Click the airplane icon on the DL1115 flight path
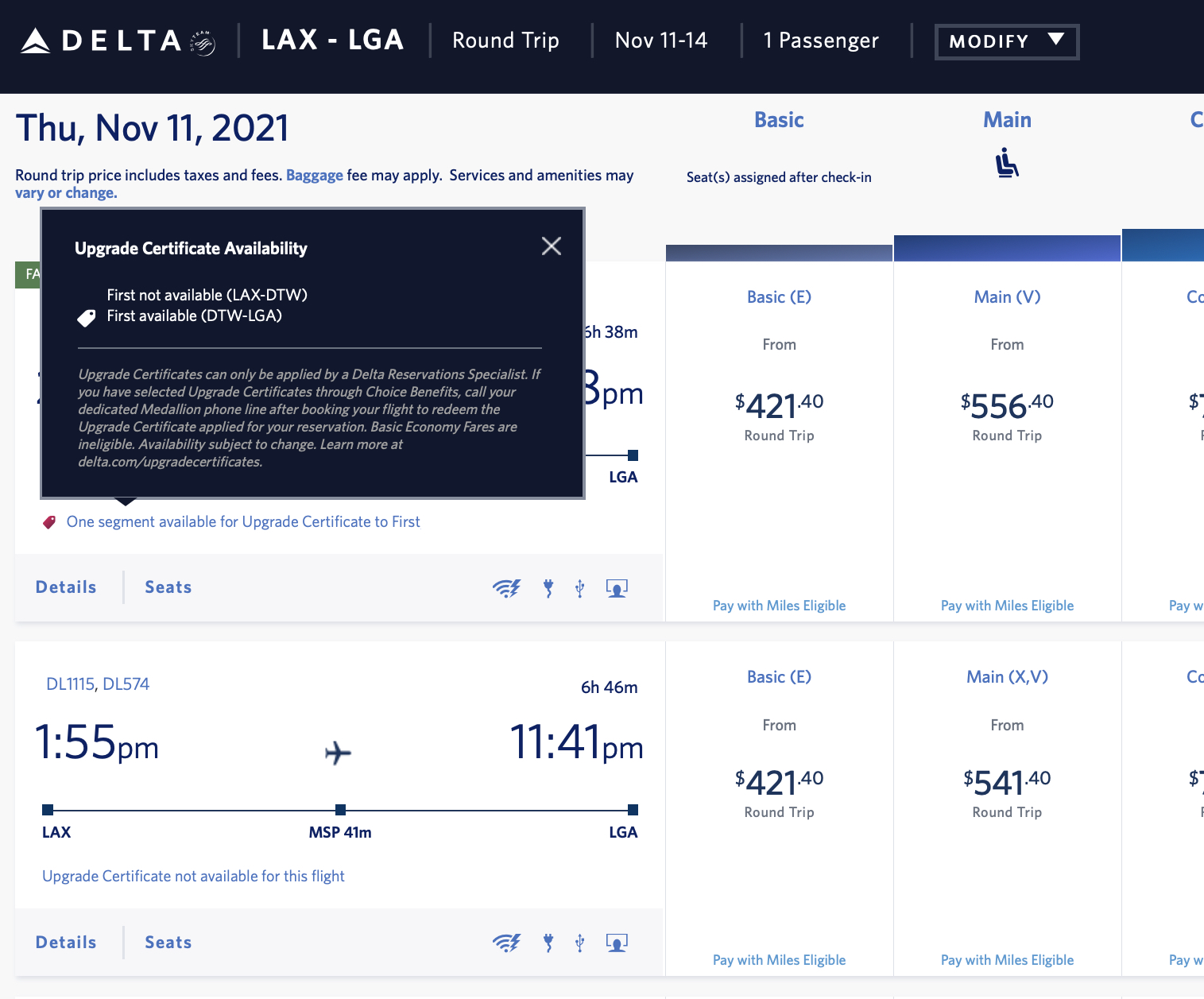The width and height of the screenshot is (1204, 999). tap(339, 753)
